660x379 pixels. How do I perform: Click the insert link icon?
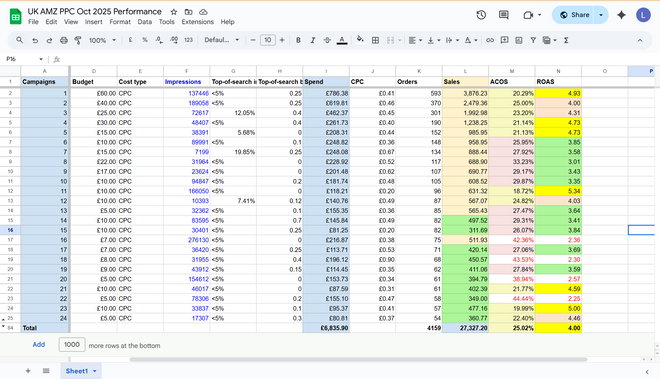[x=490, y=40]
